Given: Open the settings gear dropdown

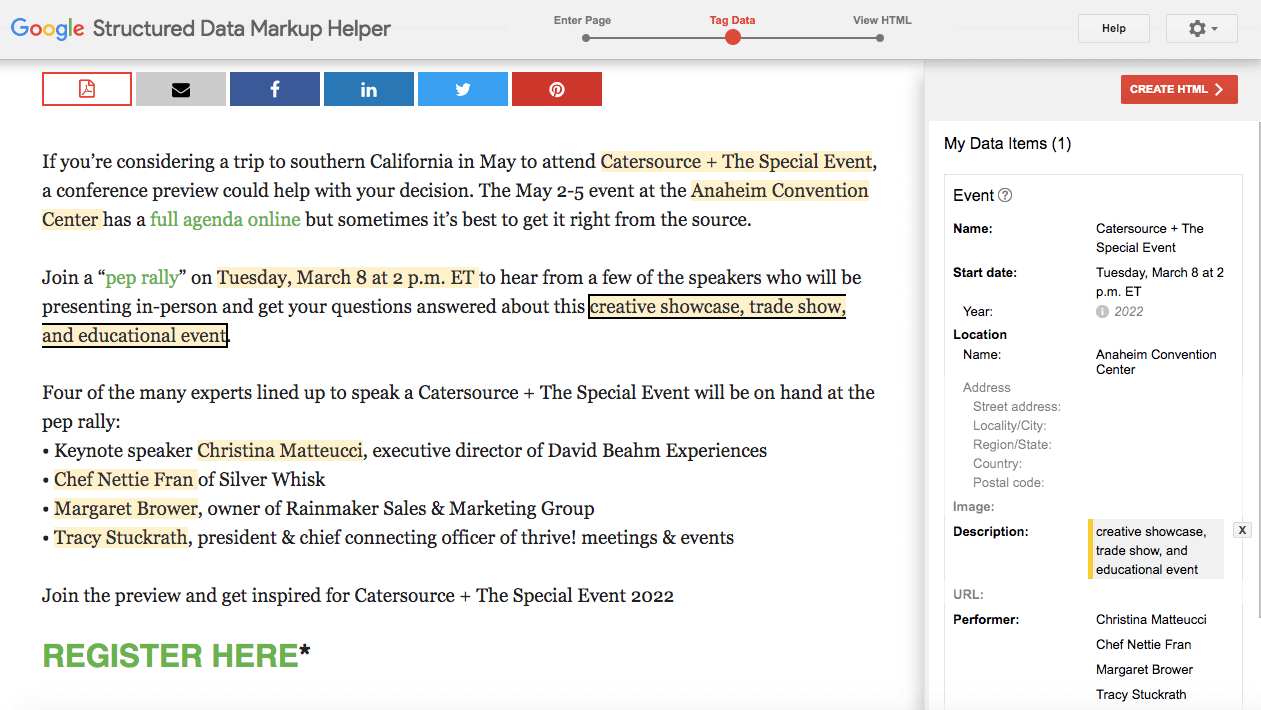Looking at the screenshot, I should [1202, 29].
